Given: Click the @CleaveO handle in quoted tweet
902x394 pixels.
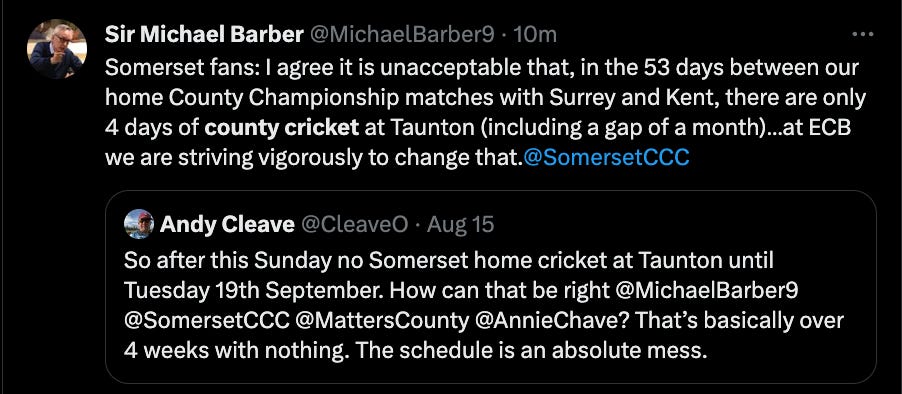Looking at the screenshot, I should tap(354, 224).
